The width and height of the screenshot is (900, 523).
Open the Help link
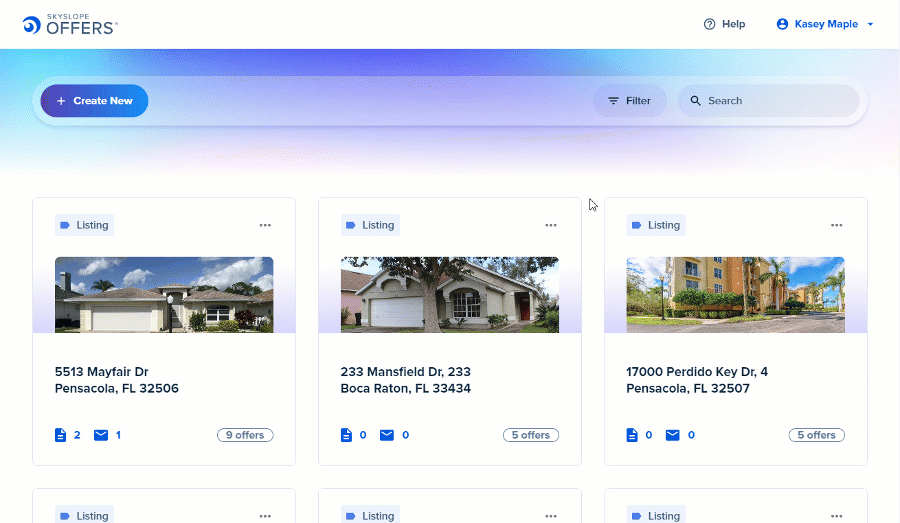point(724,24)
